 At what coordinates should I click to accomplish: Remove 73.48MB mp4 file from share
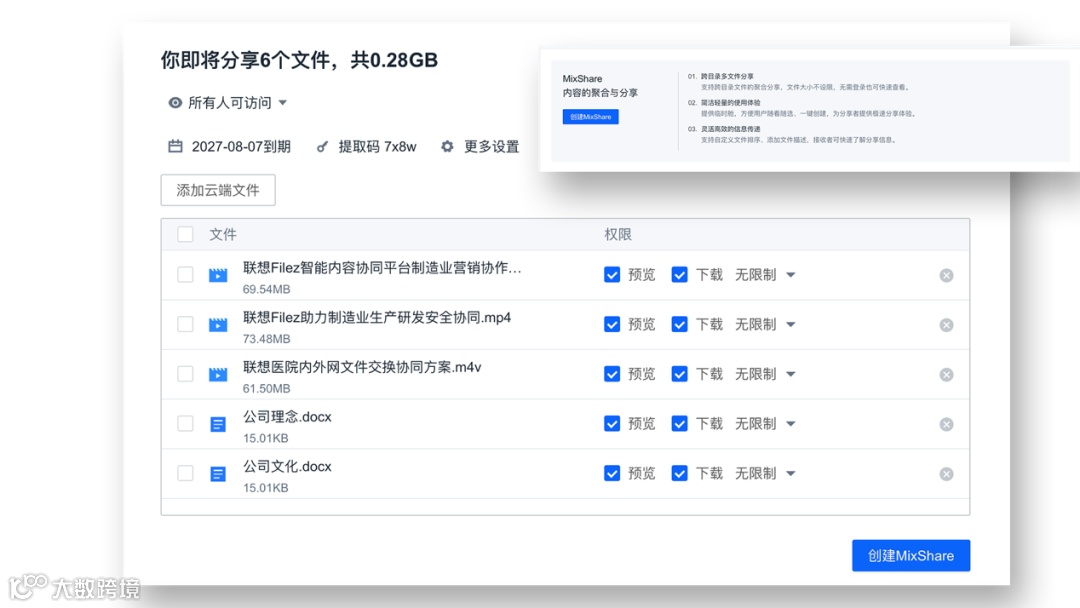pos(946,325)
